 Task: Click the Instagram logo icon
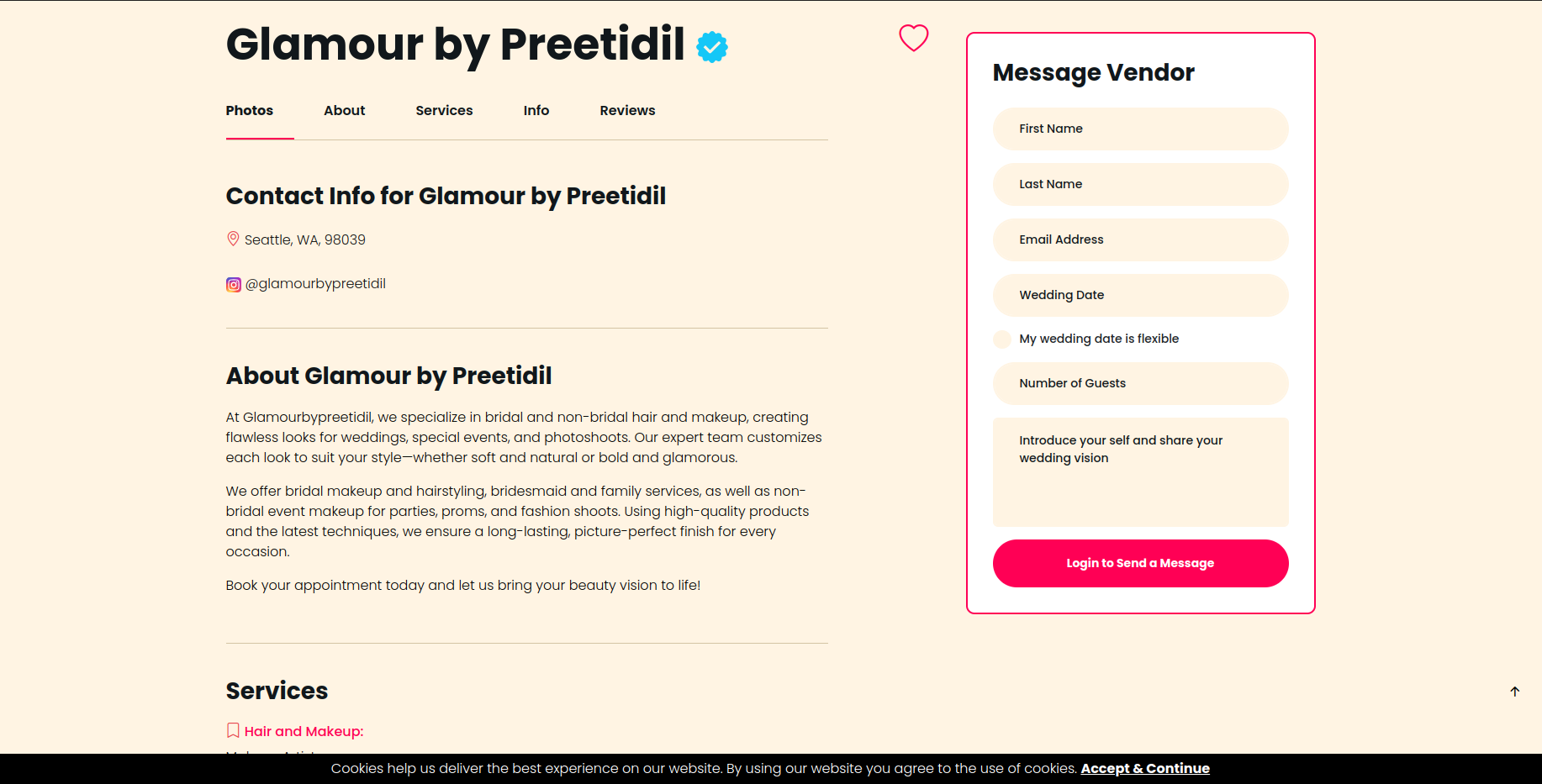click(x=234, y=285)
